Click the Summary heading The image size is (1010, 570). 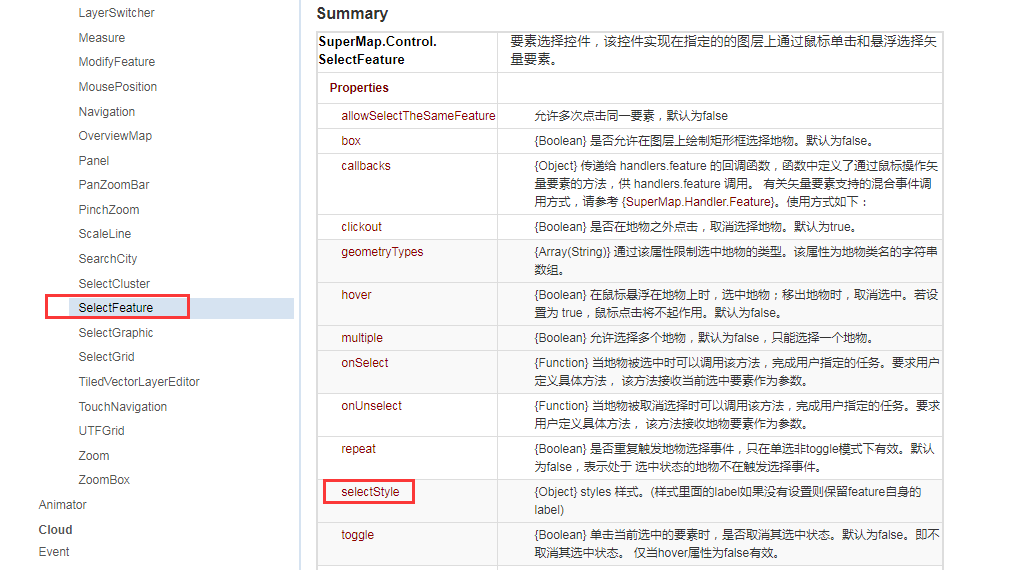coord(352,14)
